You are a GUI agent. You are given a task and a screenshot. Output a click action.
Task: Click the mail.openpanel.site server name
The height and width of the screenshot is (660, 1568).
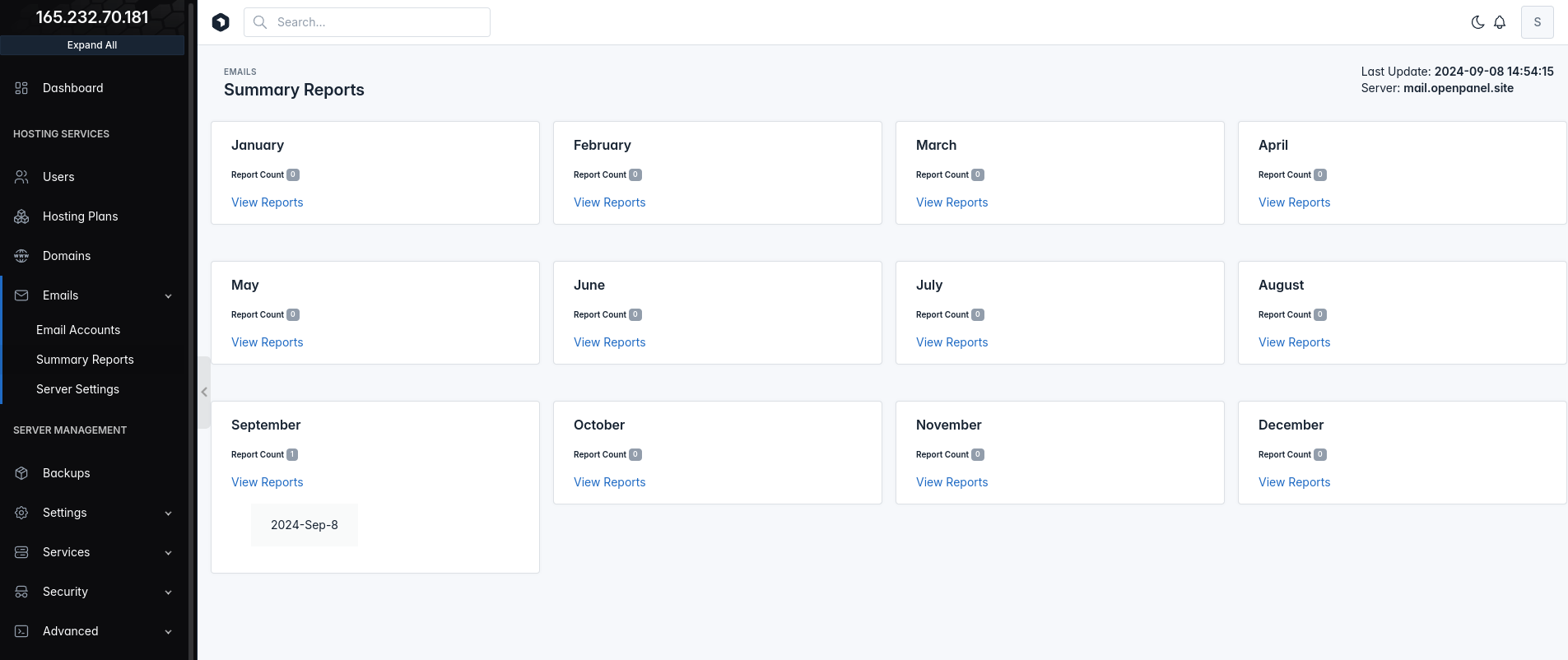(1458, 88)
